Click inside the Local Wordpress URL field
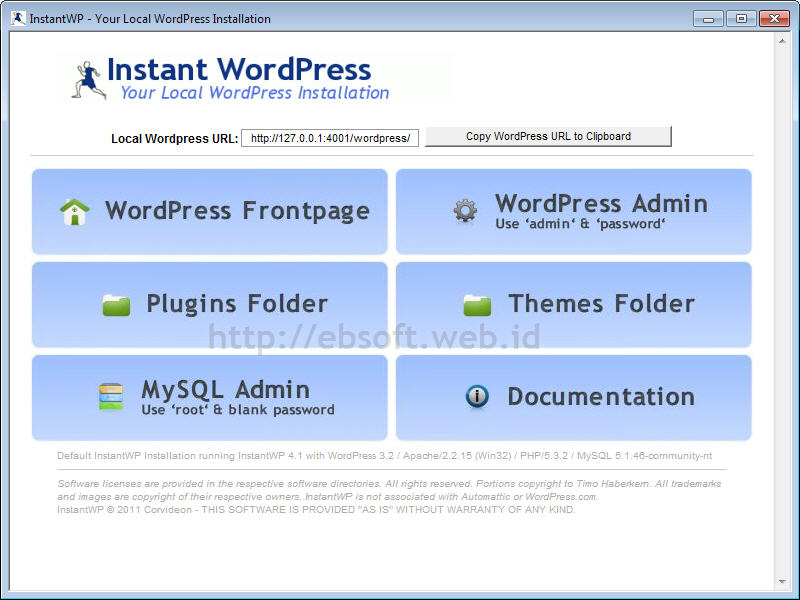The image size is (800, 600). coord(330,138)
